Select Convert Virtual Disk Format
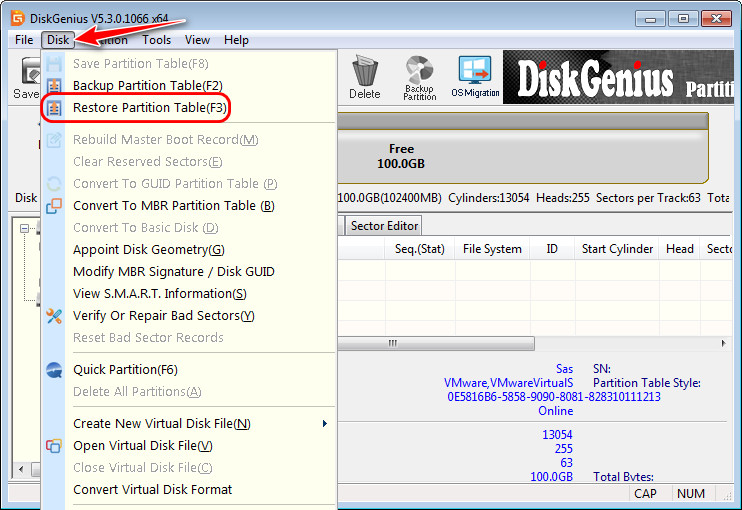The width and height of the screenshot is (742, 510). point(152,490)
